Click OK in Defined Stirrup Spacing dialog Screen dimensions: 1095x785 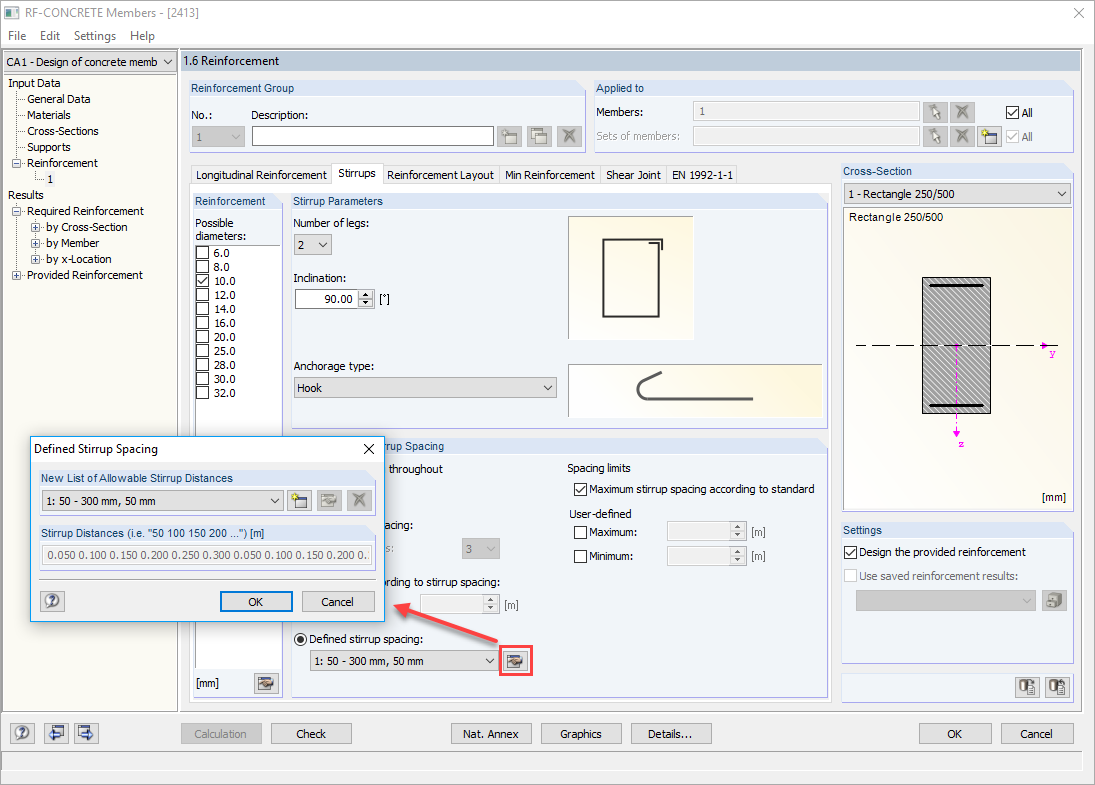click(256, 601)
